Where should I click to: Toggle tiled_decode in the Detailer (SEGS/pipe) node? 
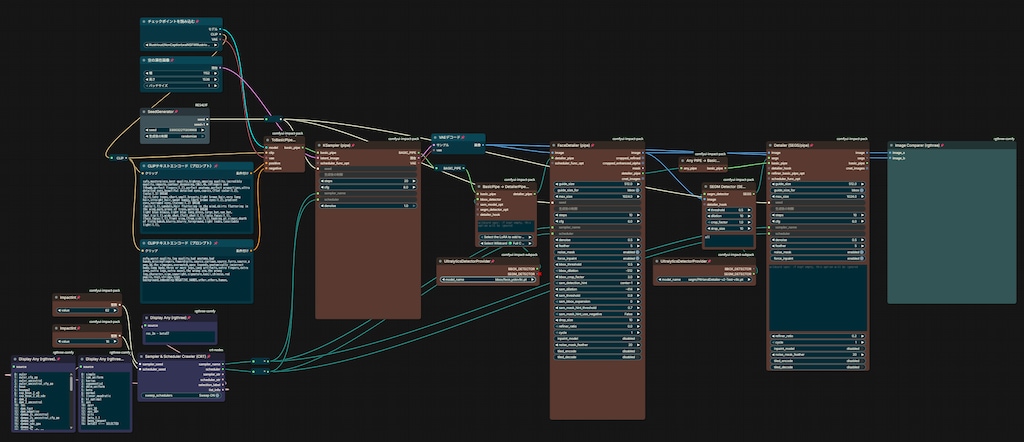point(816,367)
